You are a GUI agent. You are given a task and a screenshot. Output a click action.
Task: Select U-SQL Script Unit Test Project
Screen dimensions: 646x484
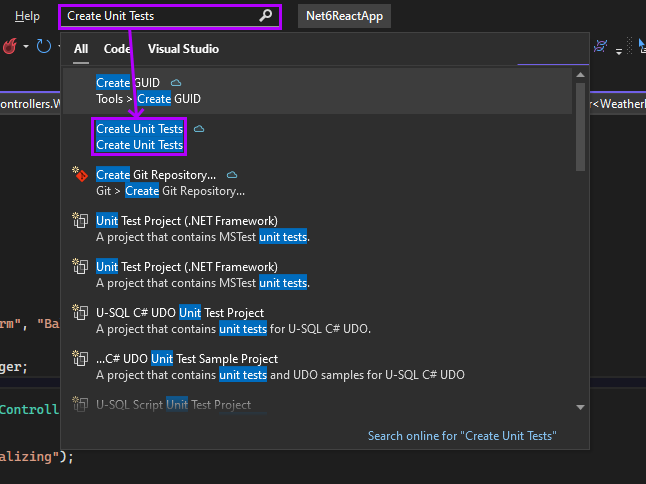point(317,404)
